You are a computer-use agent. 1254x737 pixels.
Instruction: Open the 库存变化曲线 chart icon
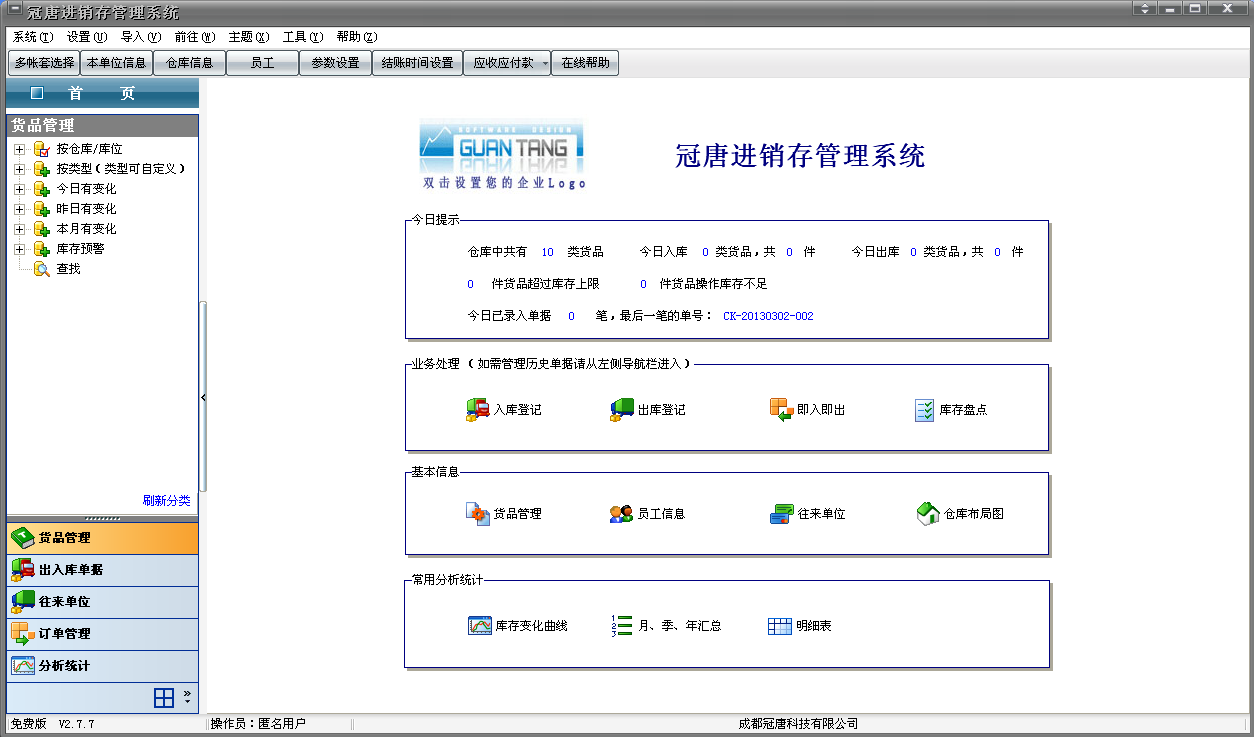(x=520, y=625)
